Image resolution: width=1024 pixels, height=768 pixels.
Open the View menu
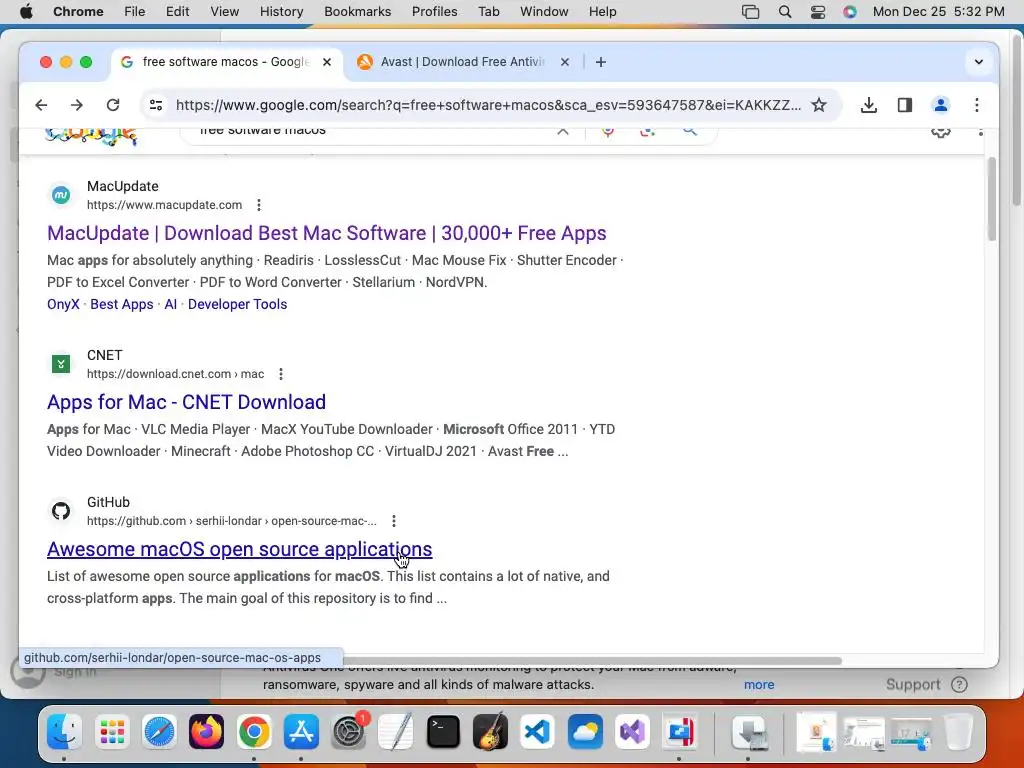[x=225, y=12]
